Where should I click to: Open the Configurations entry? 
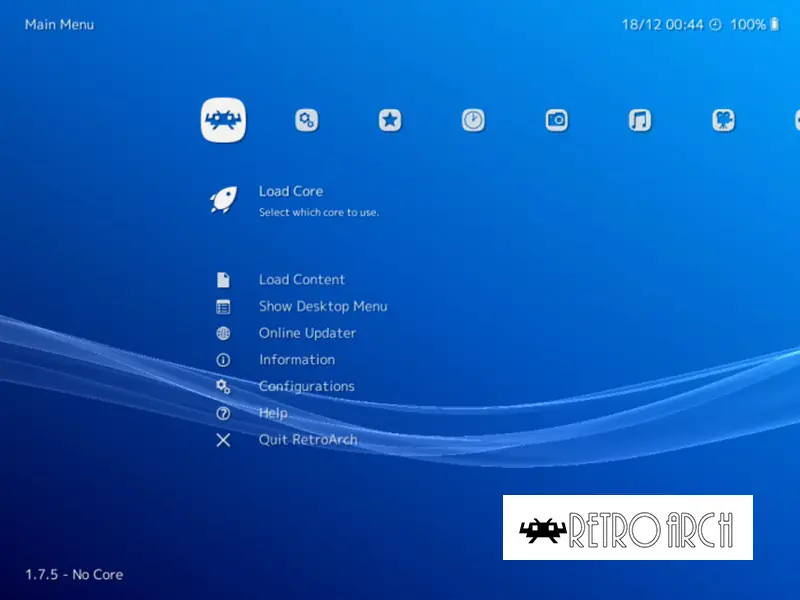tap(307, 386)
